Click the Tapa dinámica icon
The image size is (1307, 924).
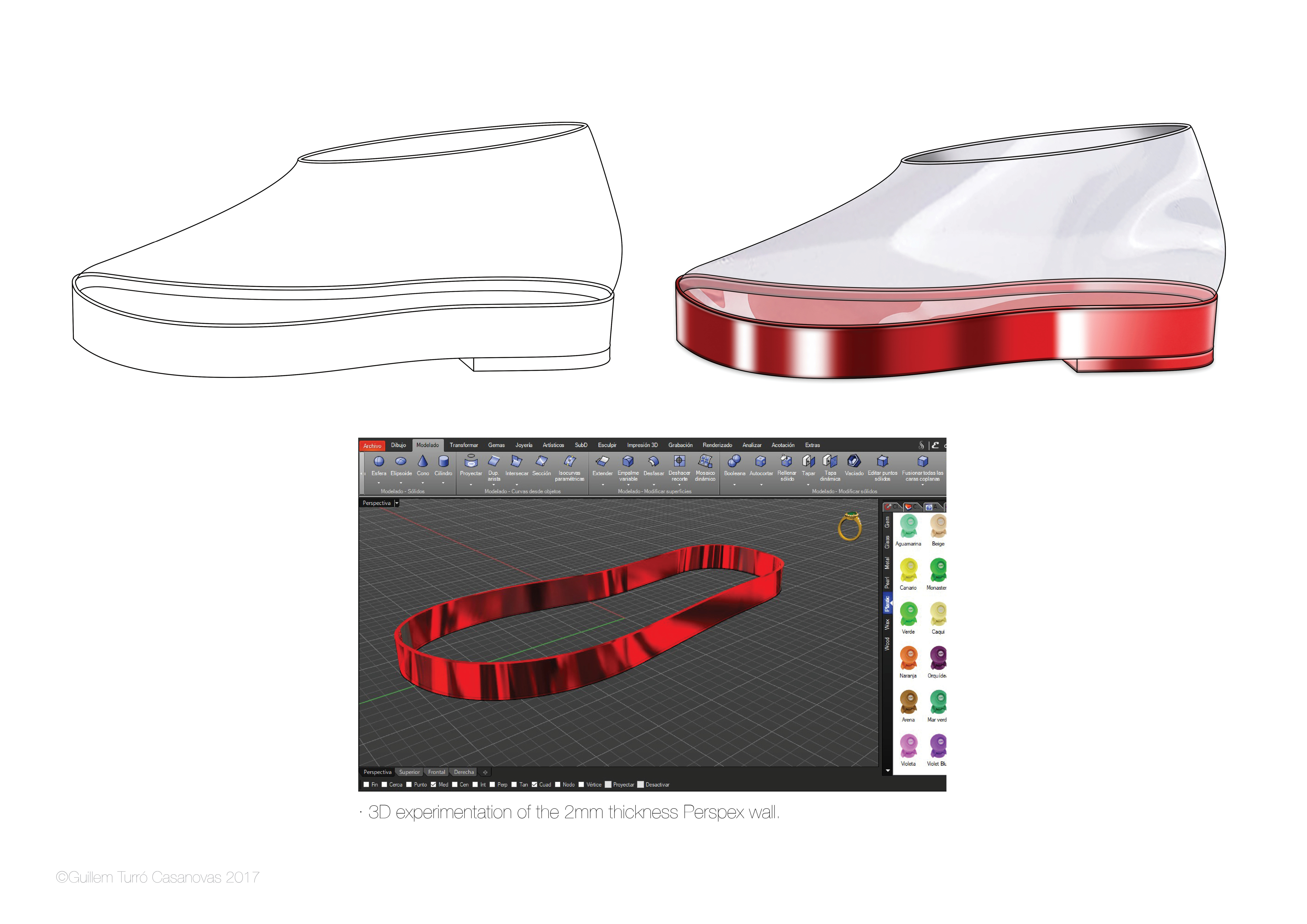pos(830,461)
